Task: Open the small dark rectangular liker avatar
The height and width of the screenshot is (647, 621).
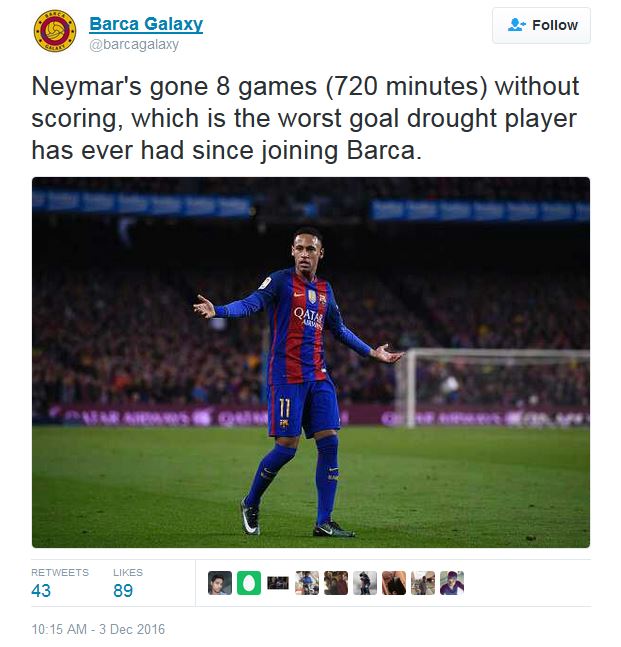Action: point(278,583)
